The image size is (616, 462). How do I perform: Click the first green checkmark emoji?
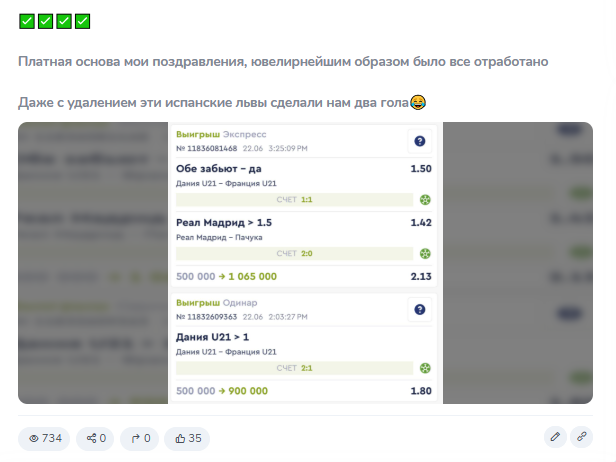click(x=27, y=20)
